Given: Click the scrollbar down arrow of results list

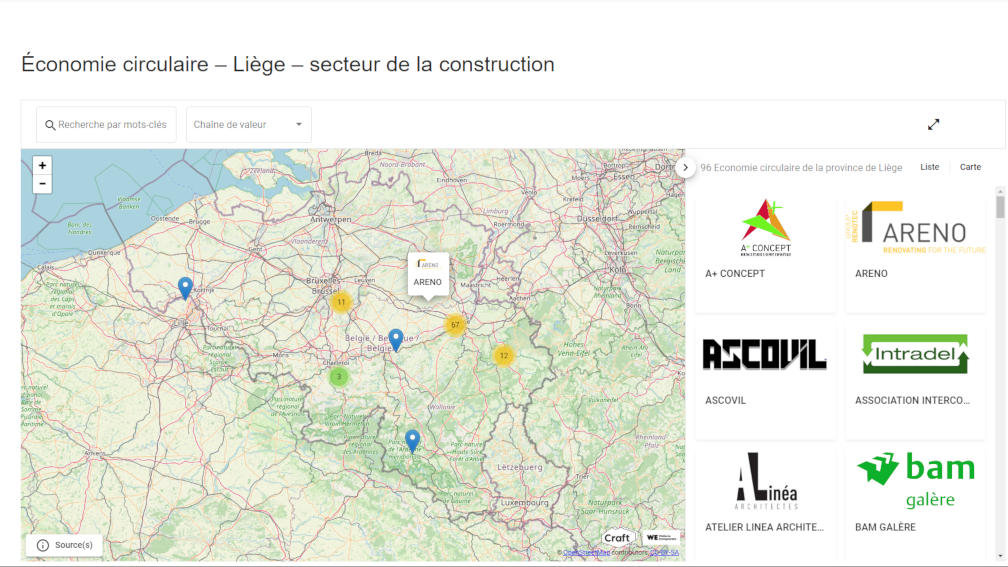Looking at the screenshot, I should (1000, 557).
